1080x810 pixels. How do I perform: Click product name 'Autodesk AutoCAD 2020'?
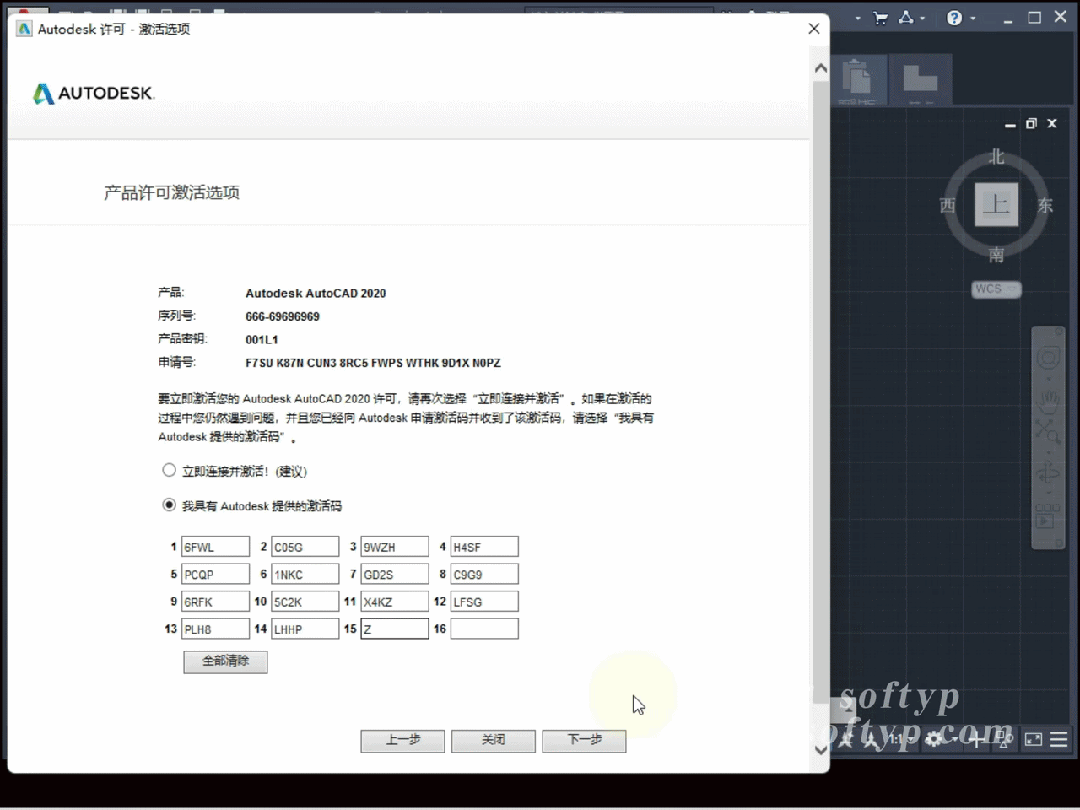[x=315, y=293]
